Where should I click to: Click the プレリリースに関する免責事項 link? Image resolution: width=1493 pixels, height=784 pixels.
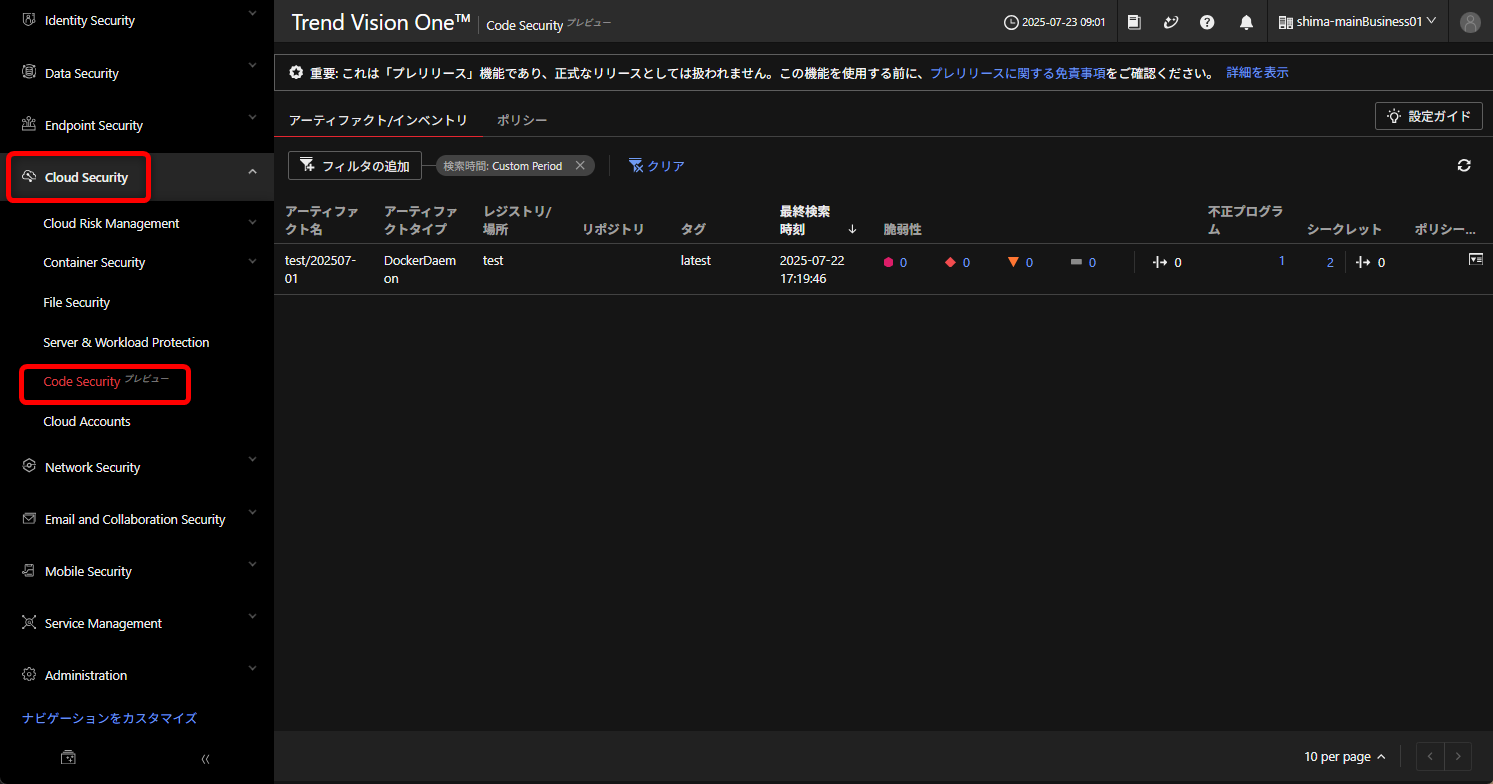click(1018, 73)
